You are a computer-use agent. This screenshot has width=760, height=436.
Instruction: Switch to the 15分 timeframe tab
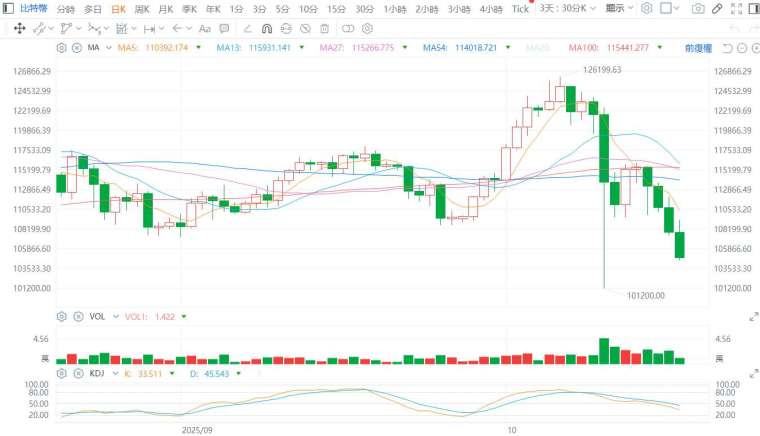click(x=335, y=9)
